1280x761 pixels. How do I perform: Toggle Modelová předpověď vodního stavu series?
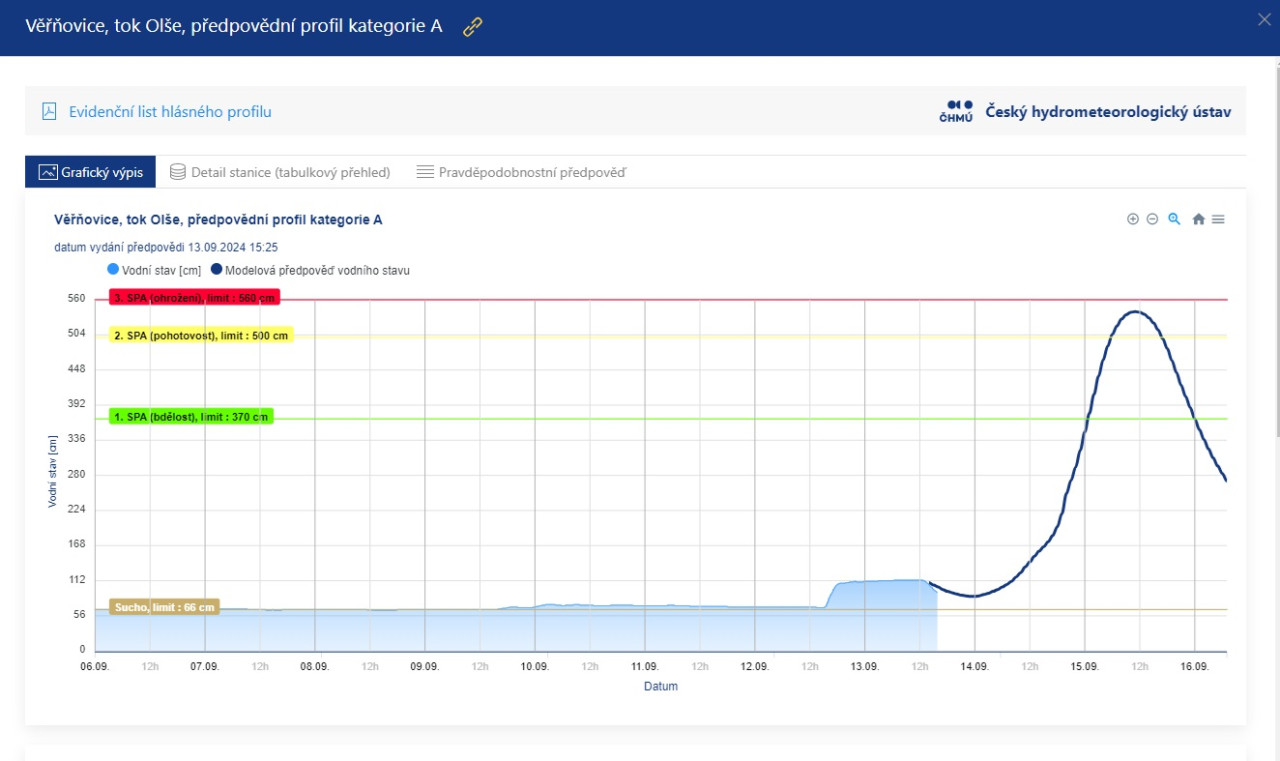(310, 270)
